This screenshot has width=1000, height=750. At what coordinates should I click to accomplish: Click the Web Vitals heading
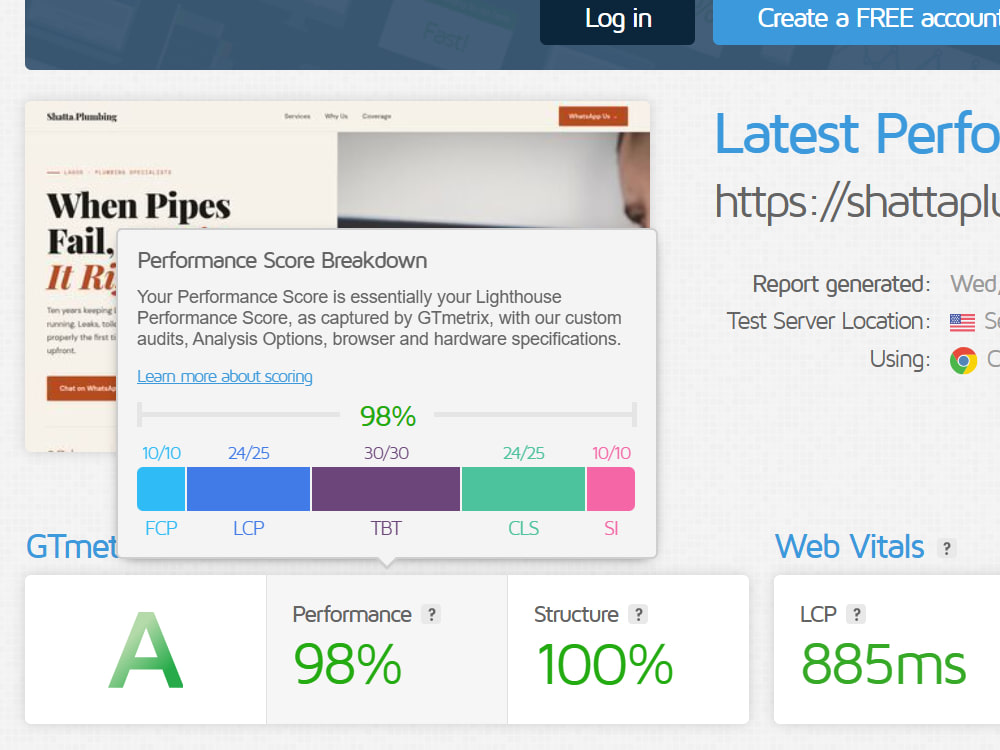tap(849, 547)
